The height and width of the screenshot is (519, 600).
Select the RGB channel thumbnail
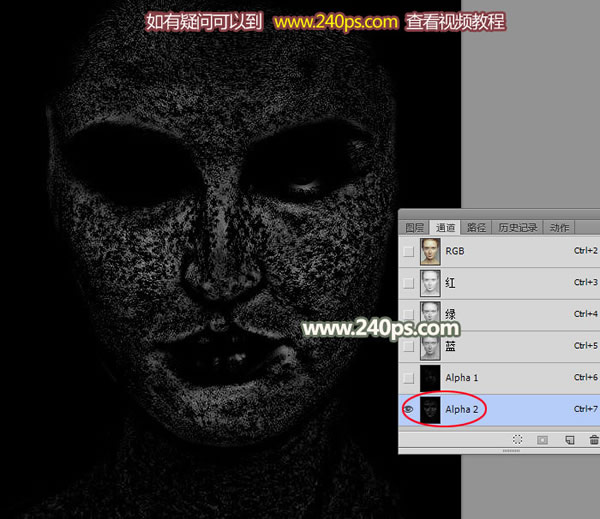point(430,251)
